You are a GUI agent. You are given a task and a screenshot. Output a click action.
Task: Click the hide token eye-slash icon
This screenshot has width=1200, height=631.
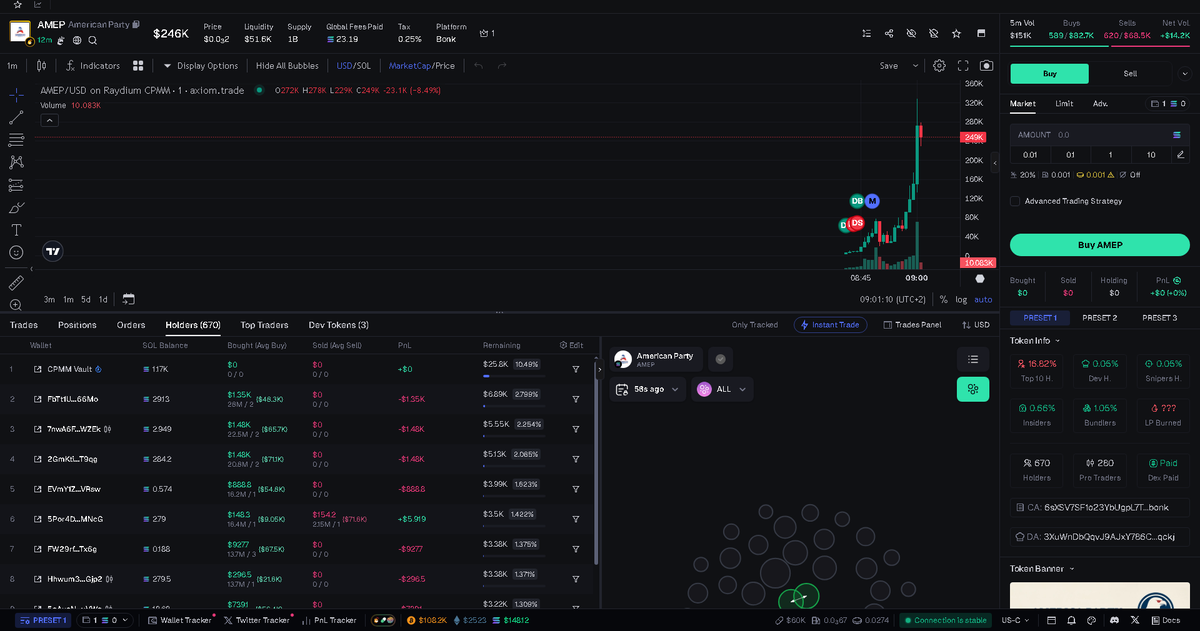[x=911, y=33]
